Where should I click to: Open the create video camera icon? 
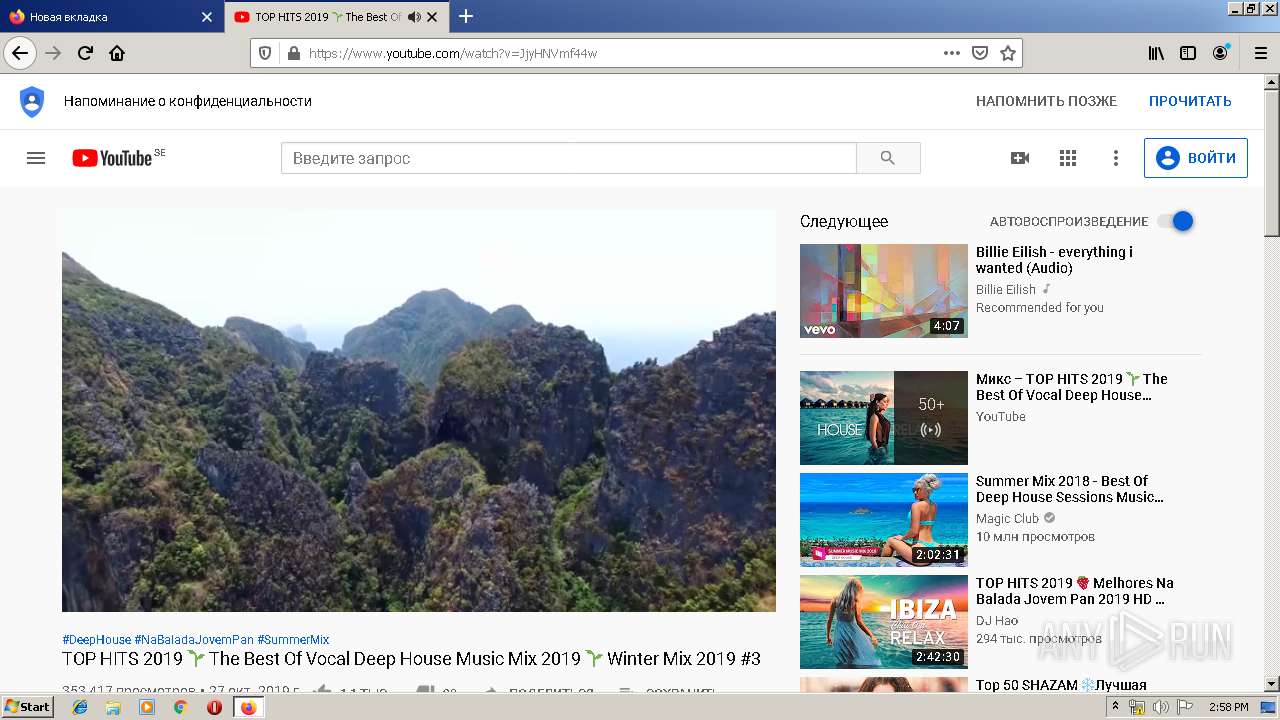[x=1020, y=158]
